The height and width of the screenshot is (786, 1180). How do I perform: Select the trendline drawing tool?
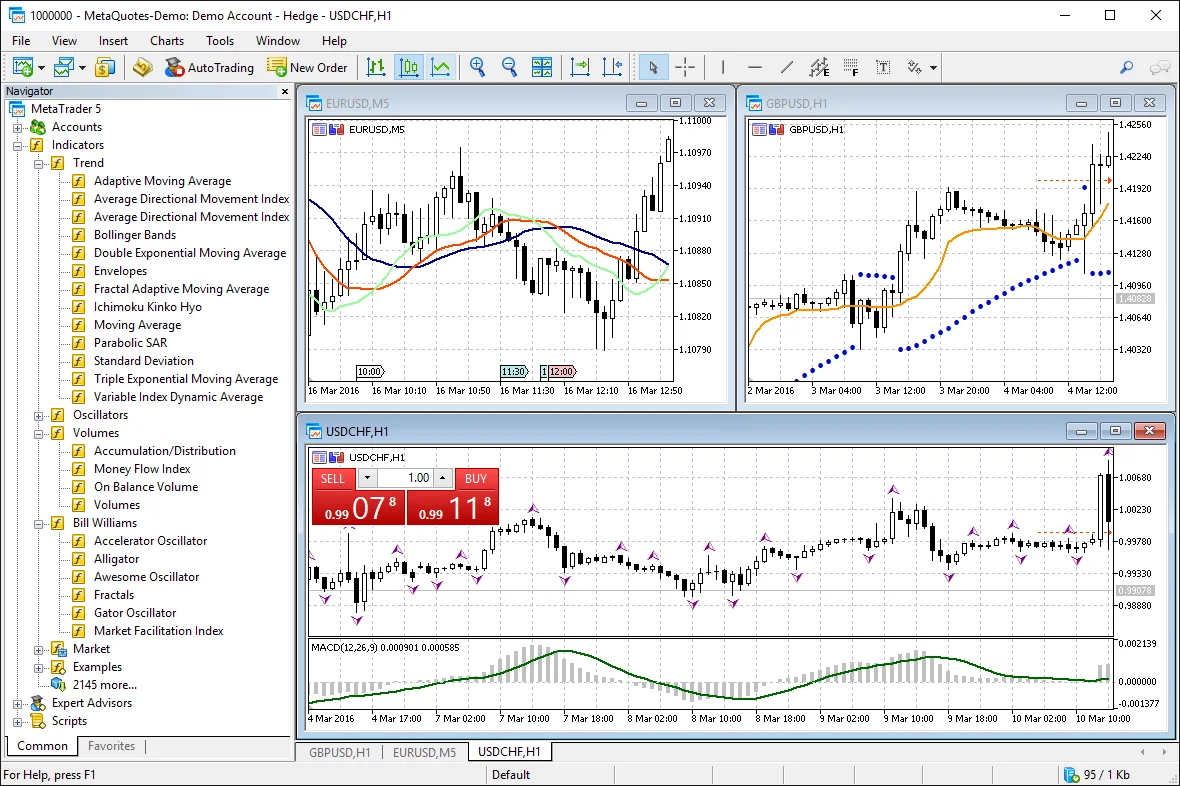787,67
